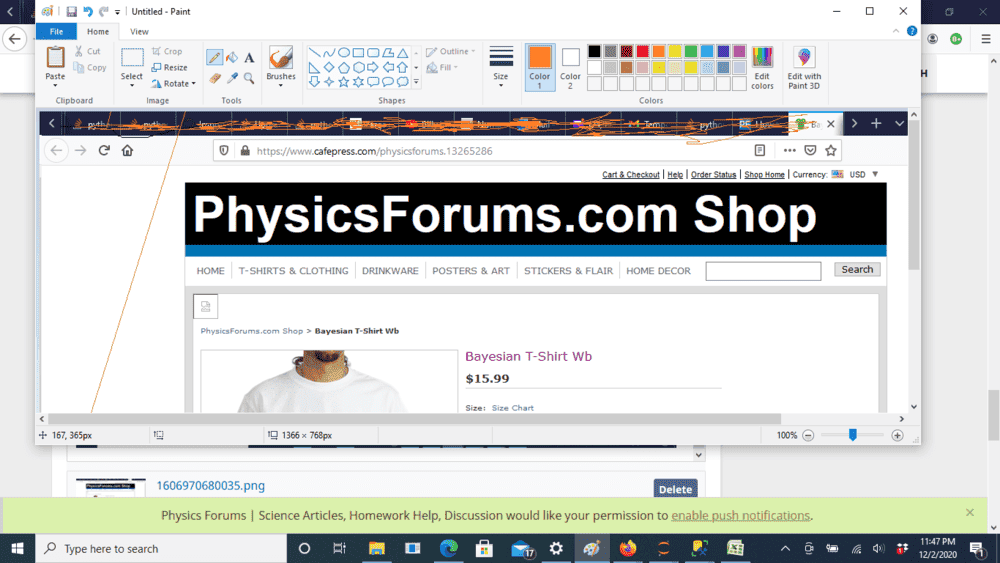Click the Cut scissors button
Image resolution: width=1000 pixels, height=563 pixels.
(87, 51)
